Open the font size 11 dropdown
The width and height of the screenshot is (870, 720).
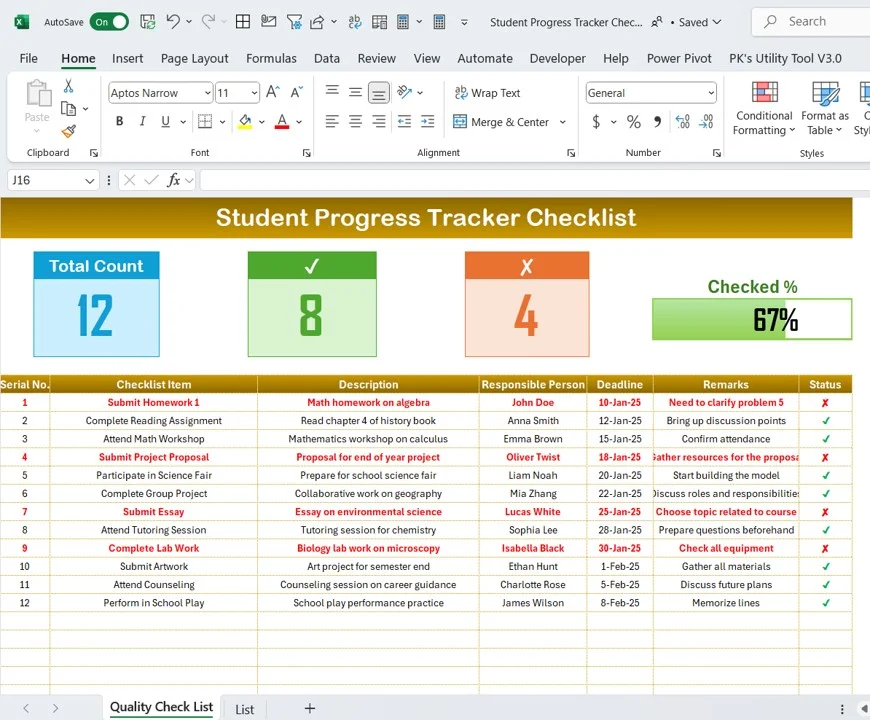coord(254,93)
